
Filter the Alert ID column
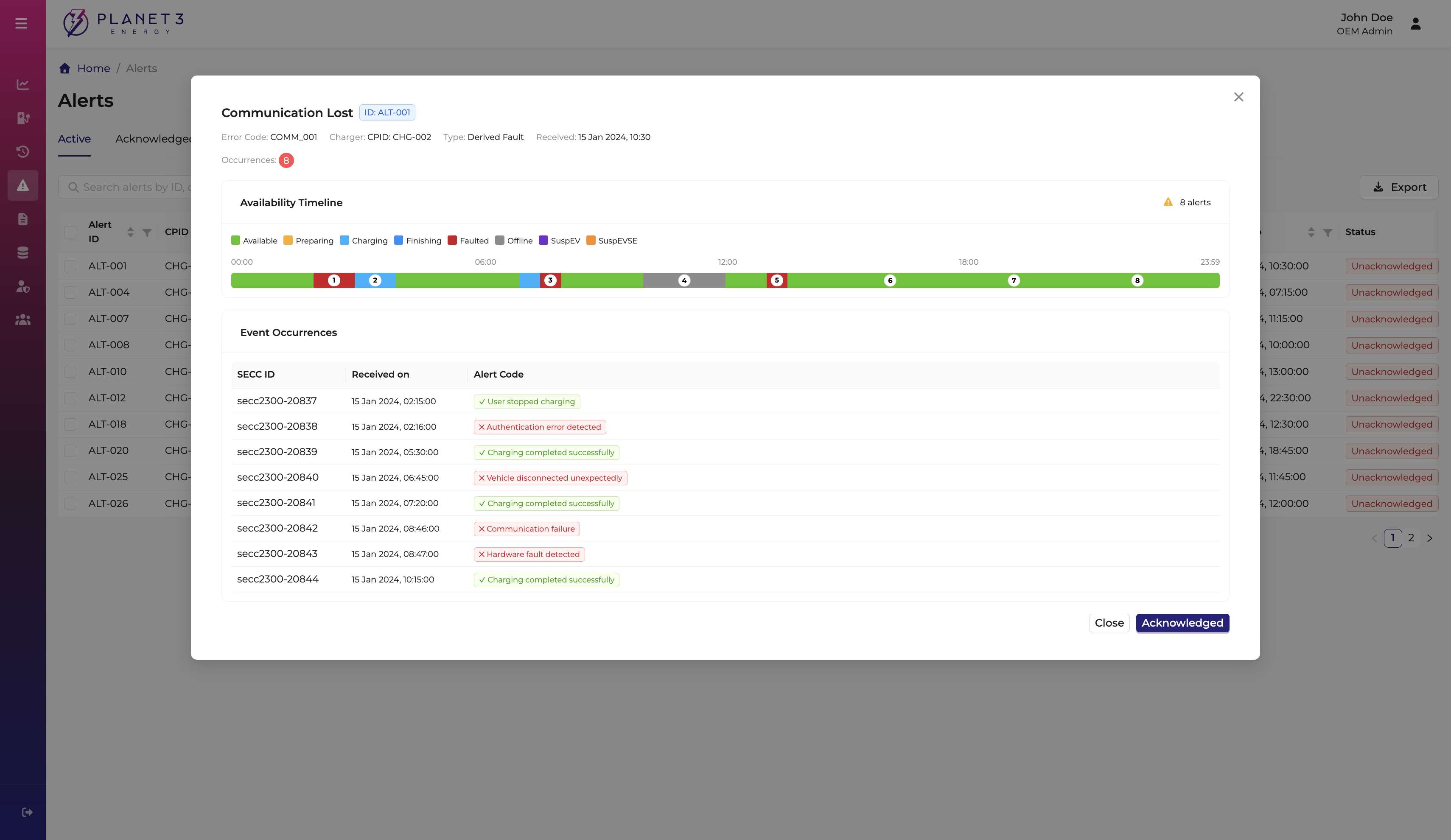point(147,232)
